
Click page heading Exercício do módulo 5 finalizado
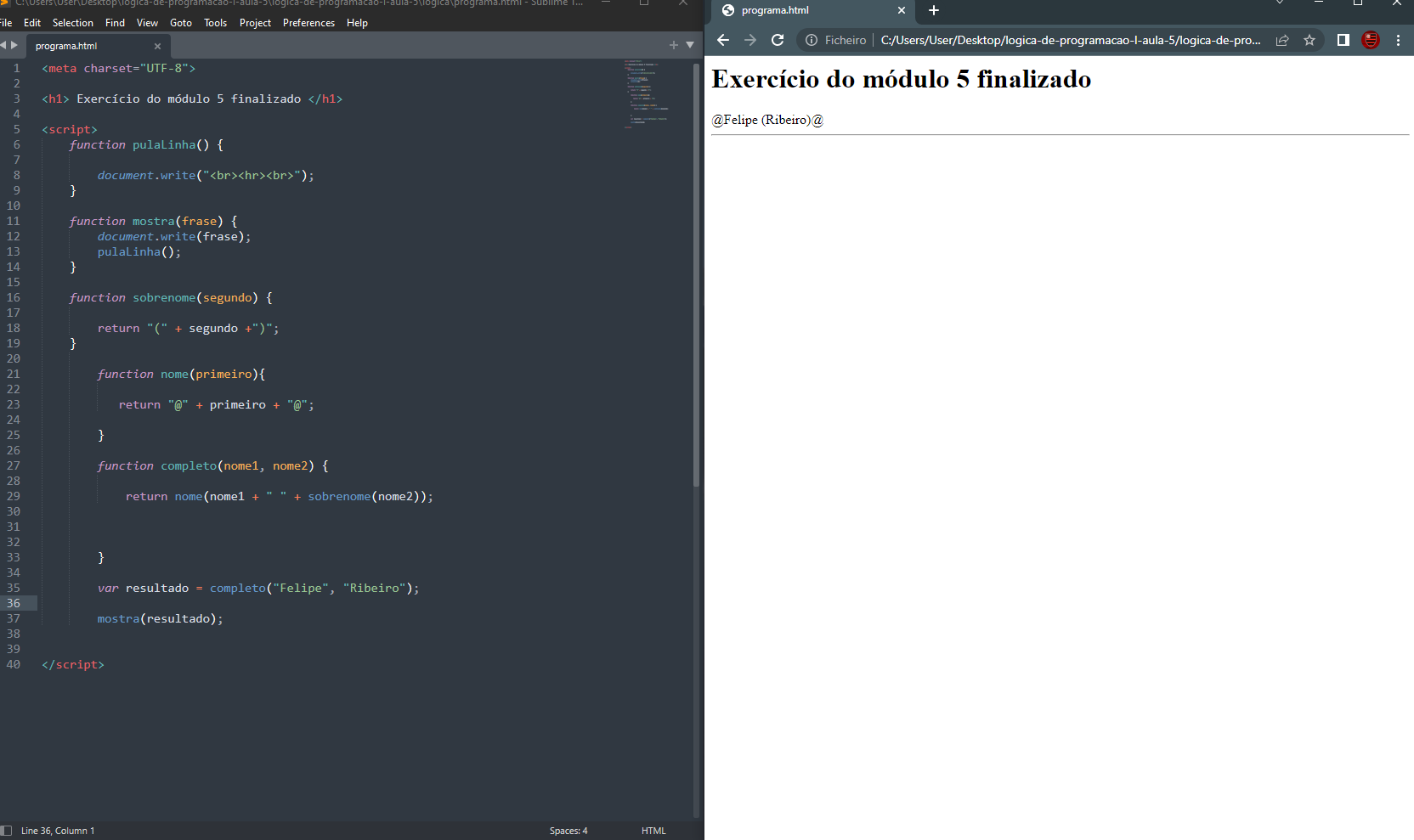tap(901, 79)
